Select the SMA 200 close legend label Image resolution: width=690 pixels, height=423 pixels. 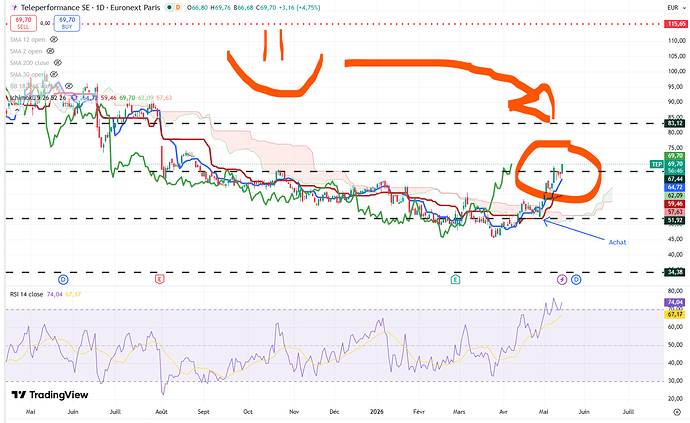[x=29, y=63]
